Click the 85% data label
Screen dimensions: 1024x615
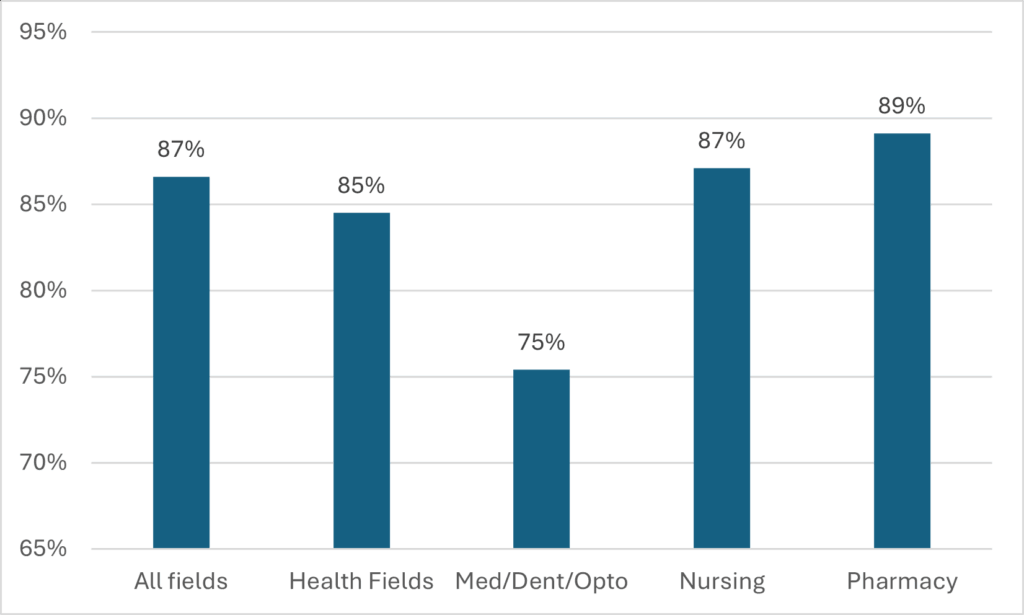(361, 186)
